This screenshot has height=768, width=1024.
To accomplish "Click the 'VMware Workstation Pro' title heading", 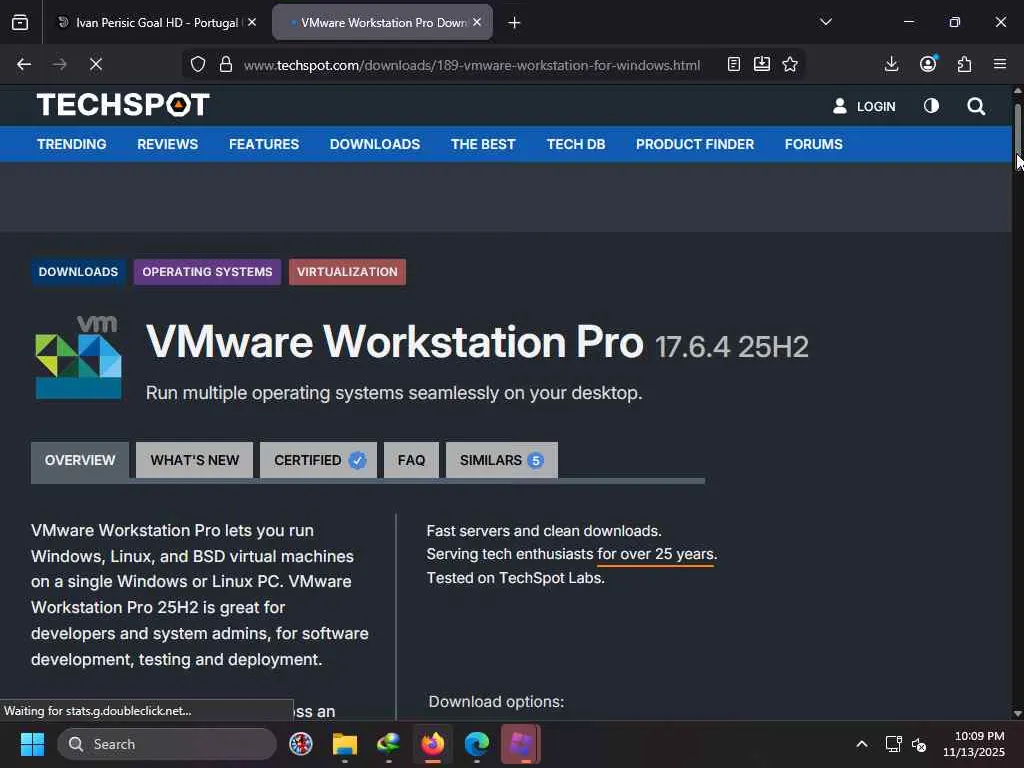I will pyautogui.click(x=394, y=342).
